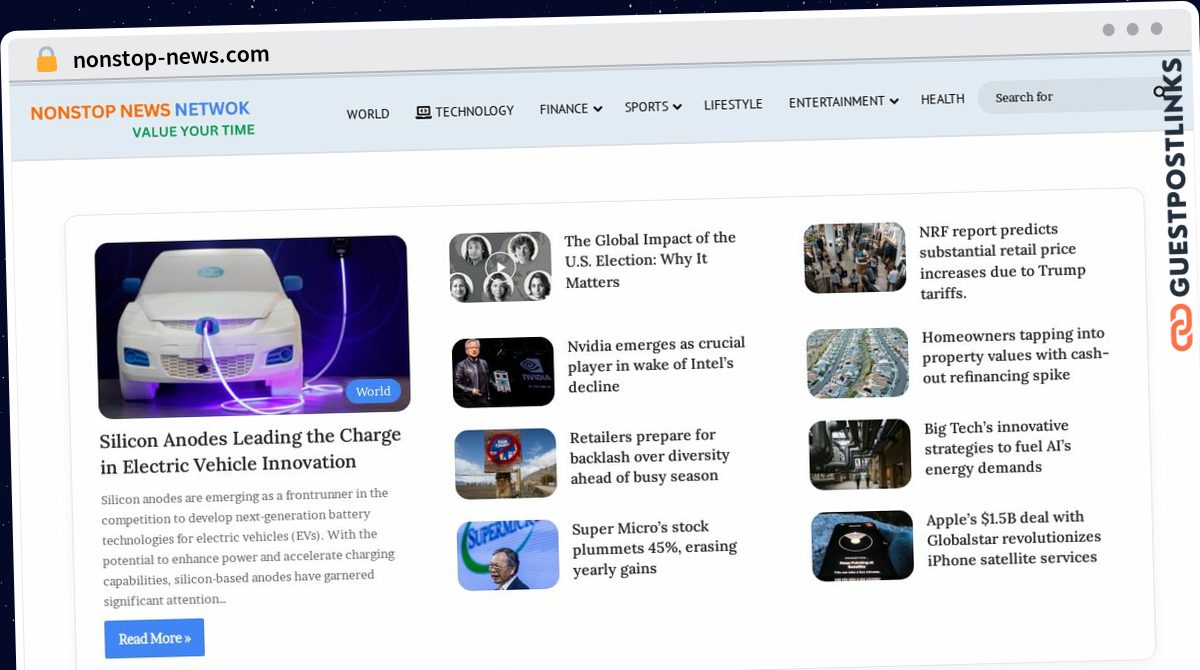Screen dimensions: 1200x670
Task: Open the Supermicro article thumbnail
Action: coord(508,555)
